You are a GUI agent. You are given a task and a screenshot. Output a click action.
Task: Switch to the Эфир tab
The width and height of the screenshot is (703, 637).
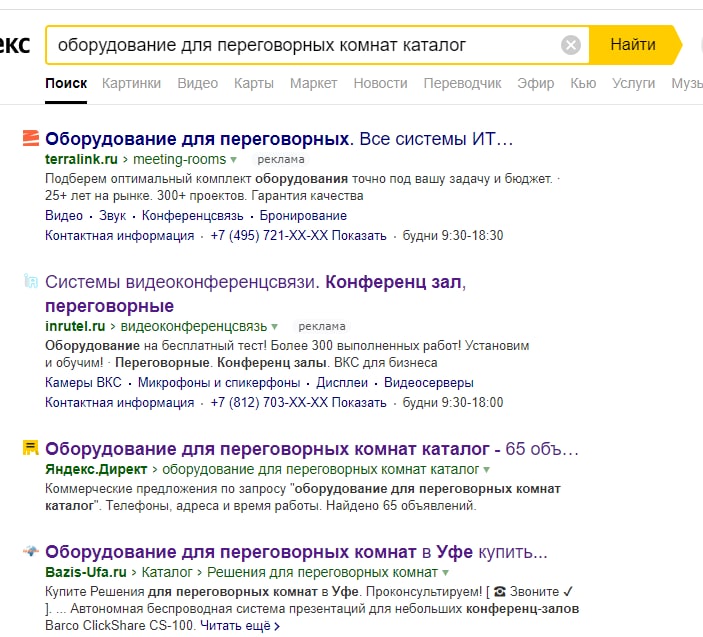(535, 83)
